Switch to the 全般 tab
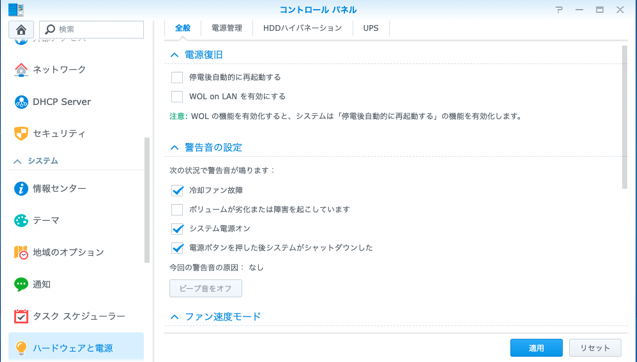The image size is (637, 362). 182,28
